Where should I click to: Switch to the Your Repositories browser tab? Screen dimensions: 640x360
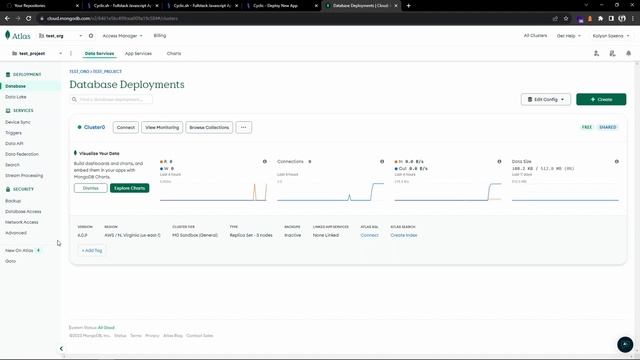click(x=41, y=6)
